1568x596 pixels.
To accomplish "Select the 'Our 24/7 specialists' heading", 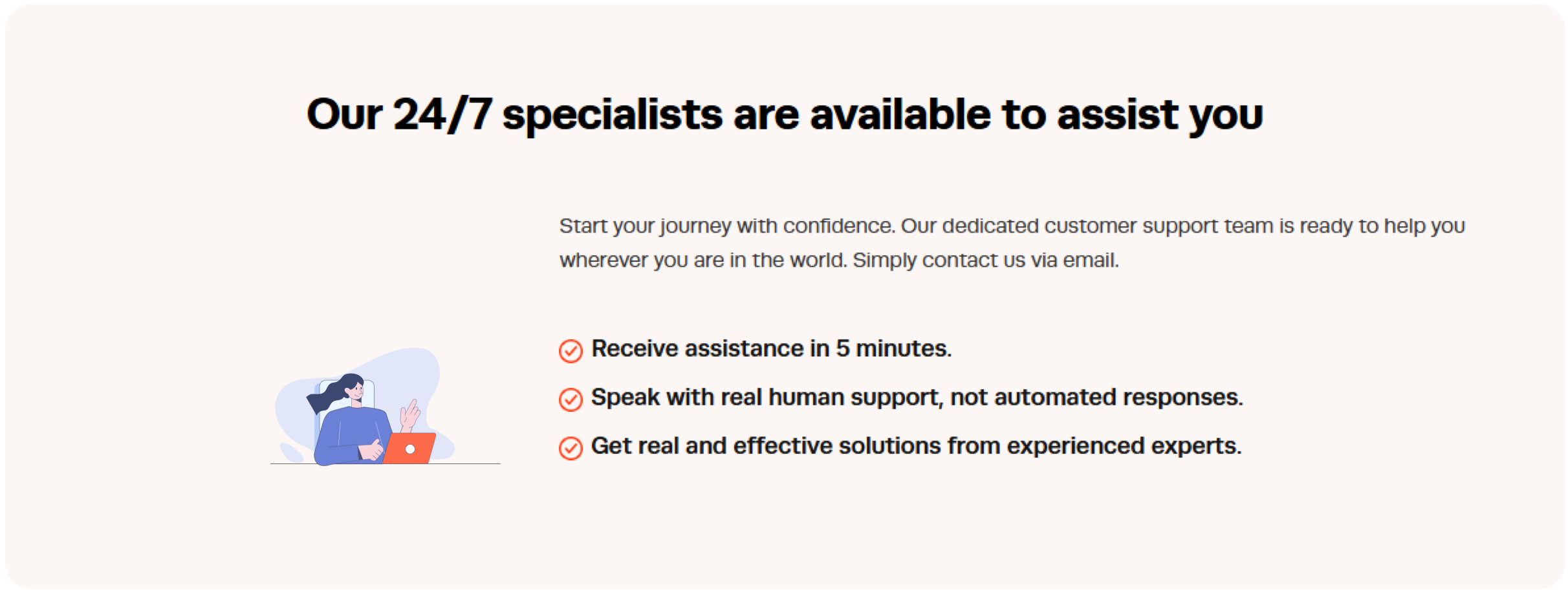I will (785, 115).
